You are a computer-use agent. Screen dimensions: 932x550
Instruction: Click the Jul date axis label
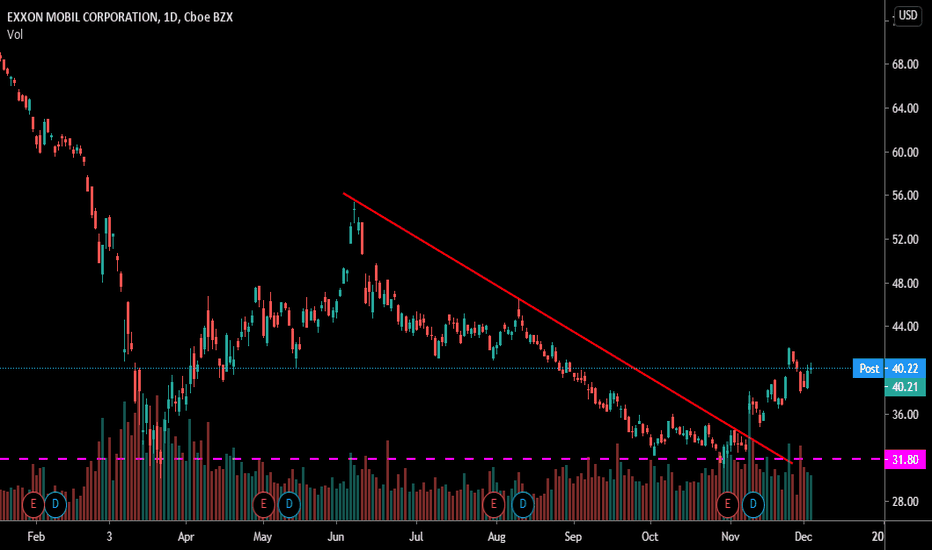(416, 536)
